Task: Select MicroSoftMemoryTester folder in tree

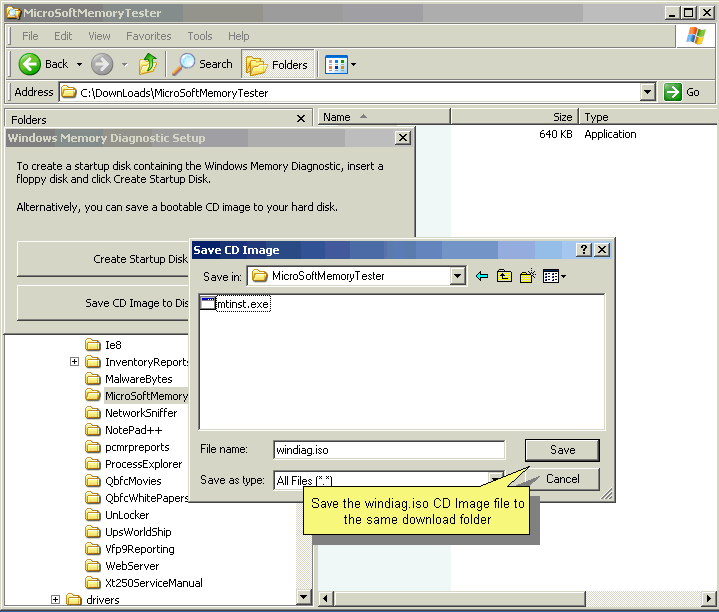Action: click(137, 396)
